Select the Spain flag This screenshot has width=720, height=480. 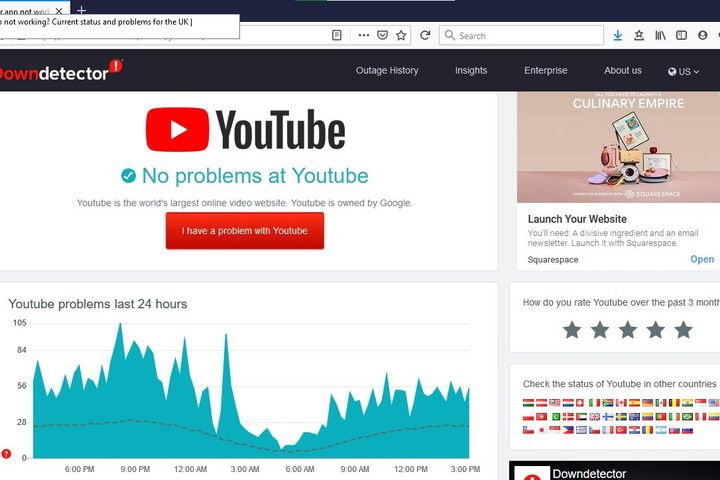tap(634, 403)
